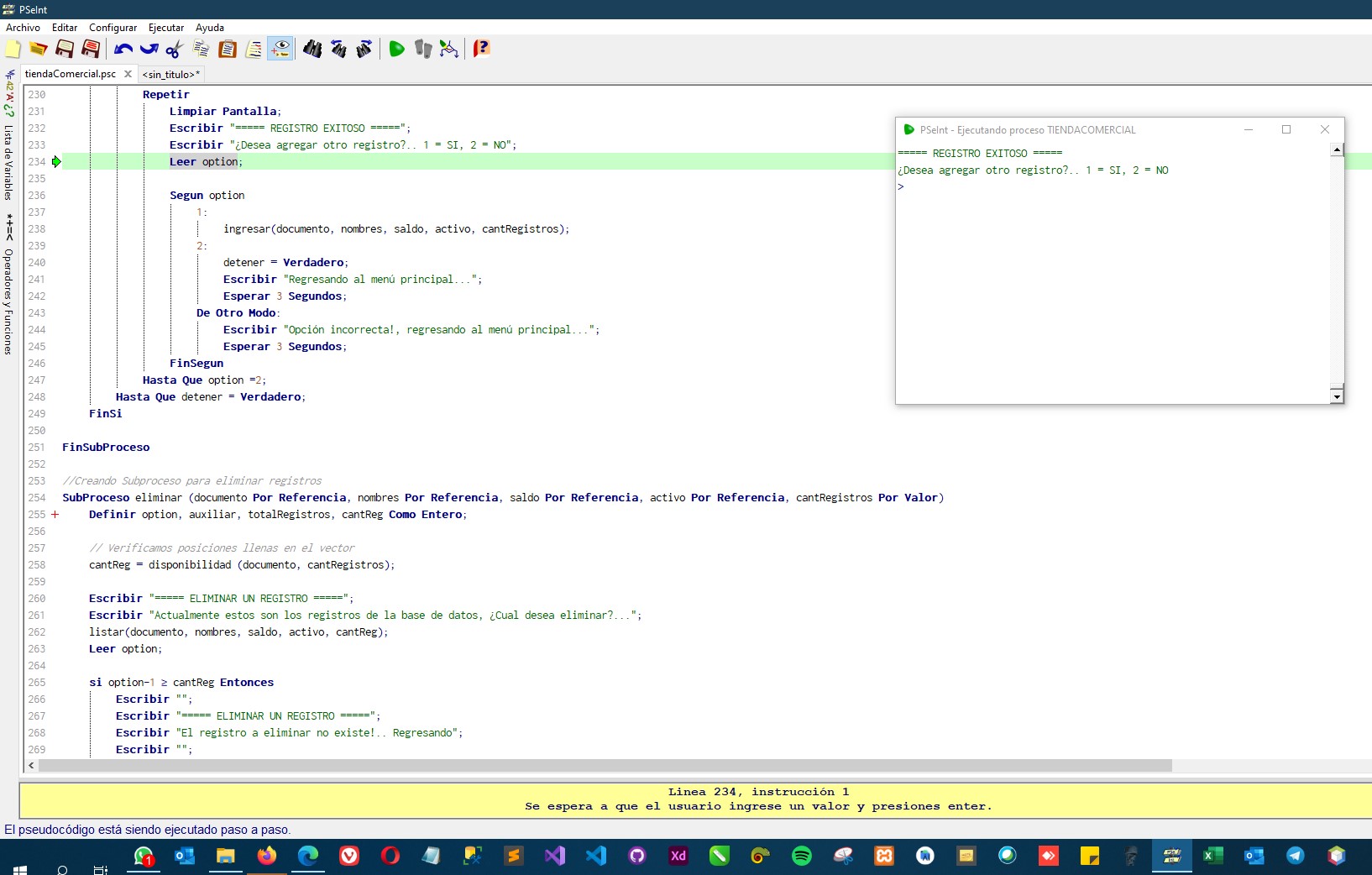Click the find previous binoculars icon
Viewport: 1372px width, 875px height.
point(338,49)
